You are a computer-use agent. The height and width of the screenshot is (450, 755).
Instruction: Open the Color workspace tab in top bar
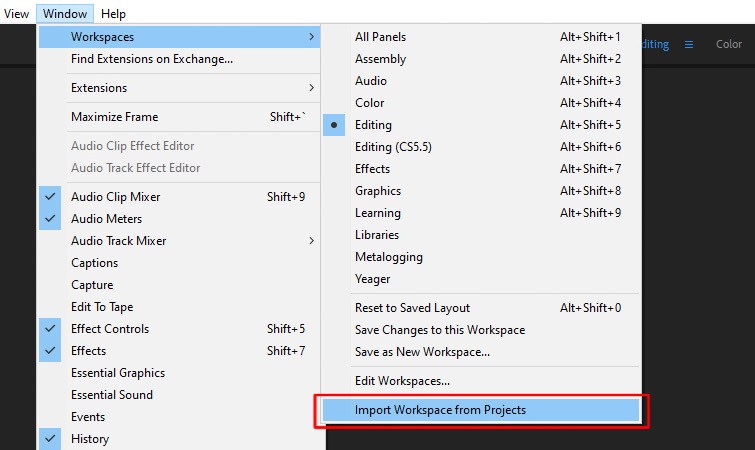click(x=729, y=44)
